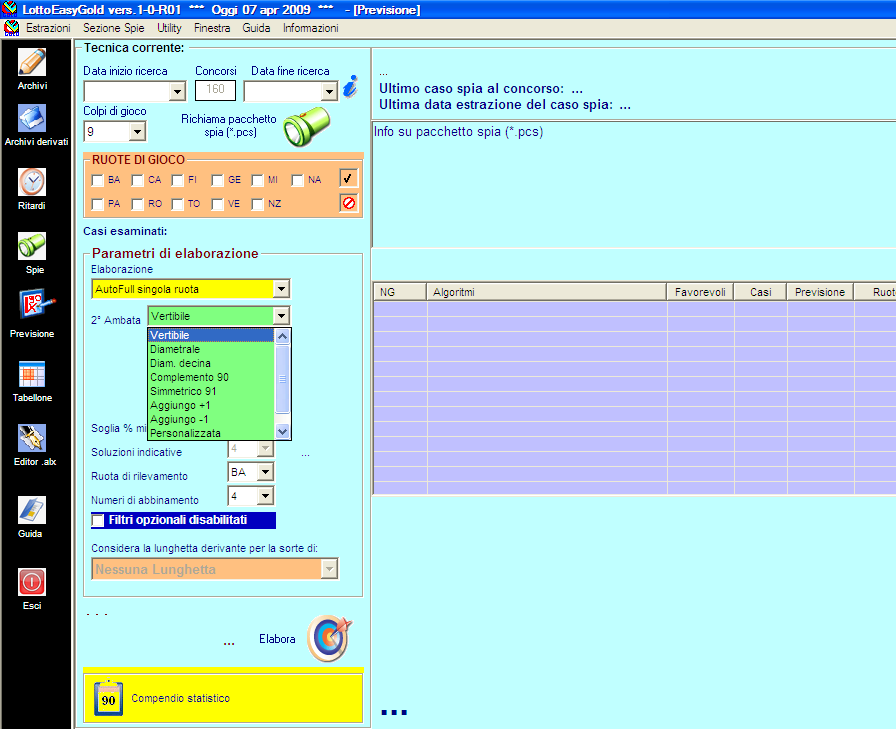Open the Utility menu
Image resolution: width=896 pixels, height=729 pixels.
[x=169, y=28]
